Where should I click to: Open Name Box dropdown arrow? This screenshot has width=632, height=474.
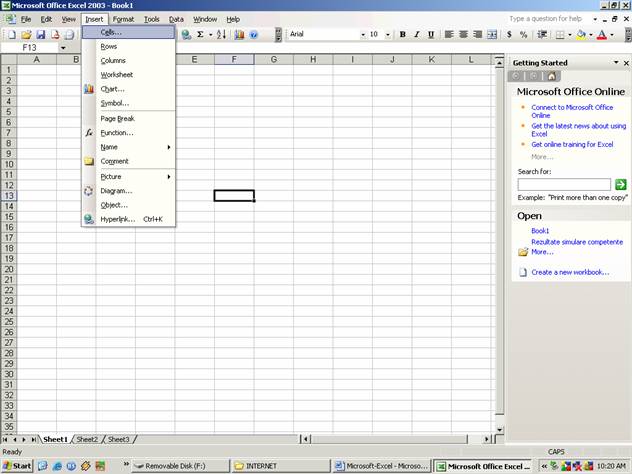point(63,48)
